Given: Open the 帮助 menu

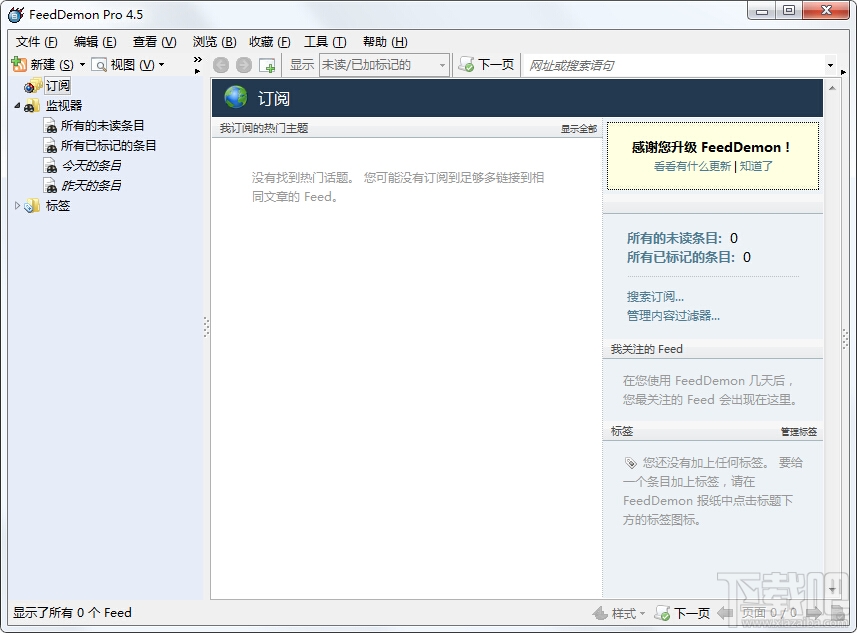Looking at the screenshot, I should [385, 42].
